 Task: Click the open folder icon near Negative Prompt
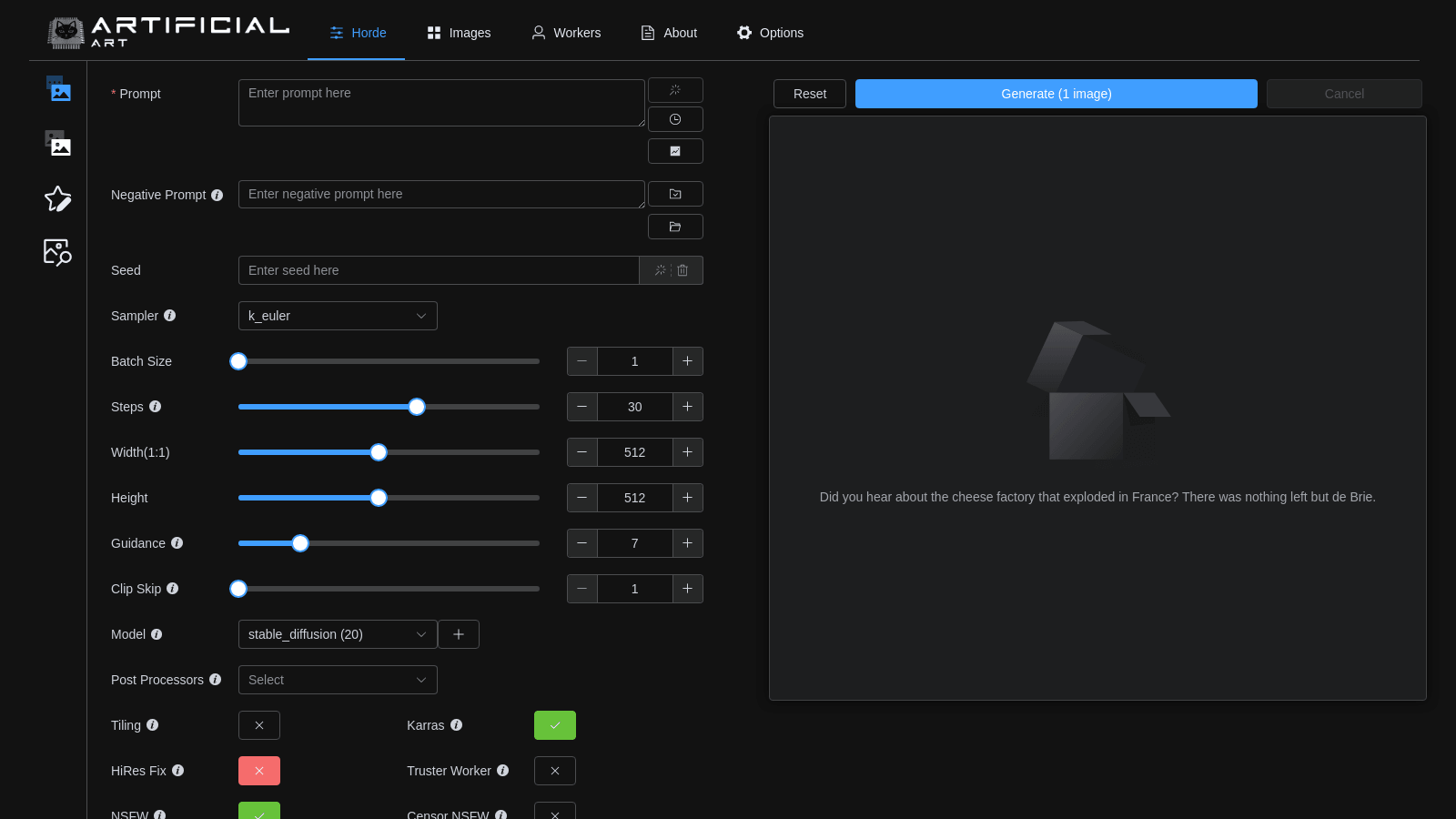tap(675, 227)
